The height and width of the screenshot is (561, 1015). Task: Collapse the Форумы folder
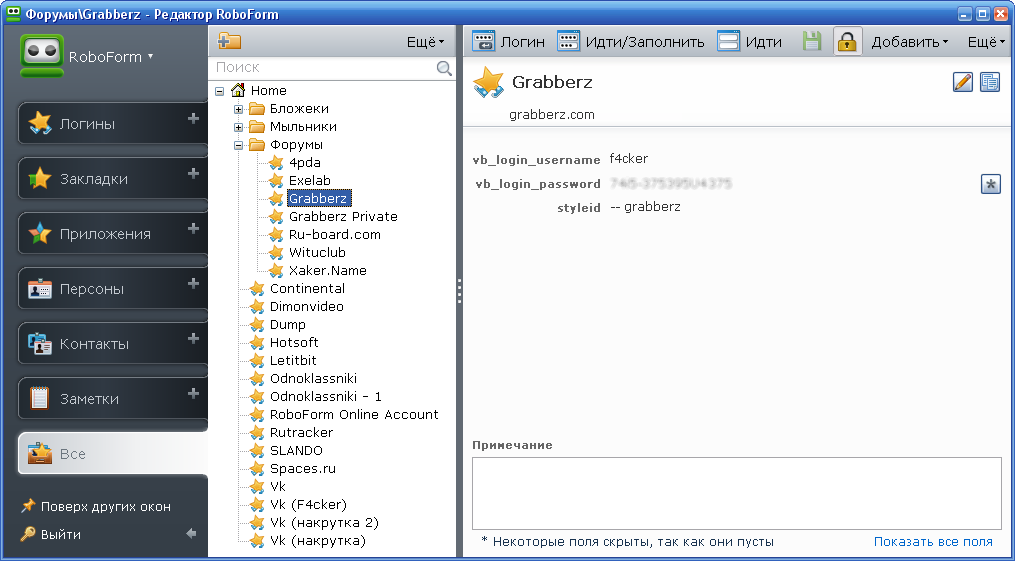(239, 145)
